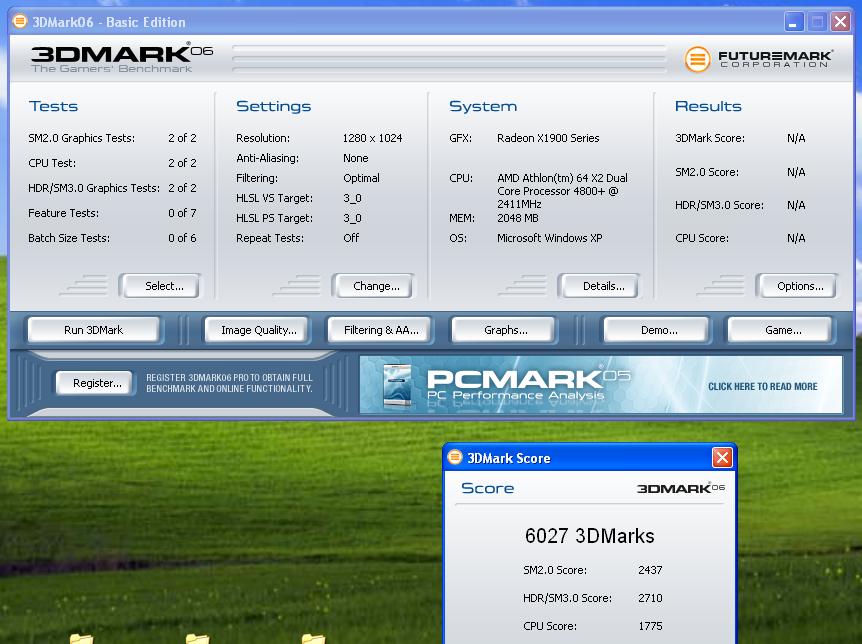Screen dimensions: 862x644
Task: Open results Options... button
Action: pos(797,286)
